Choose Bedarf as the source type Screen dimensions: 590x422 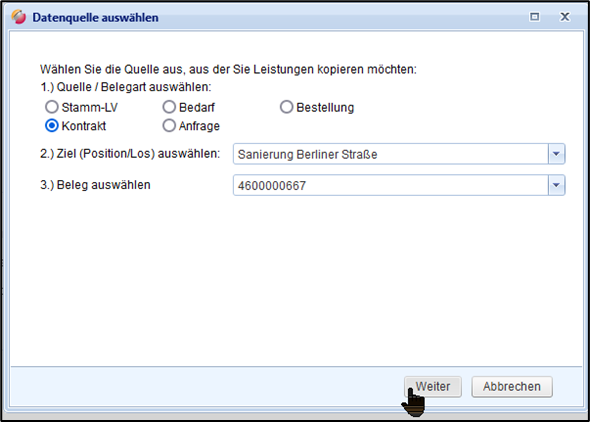point(169,107)
